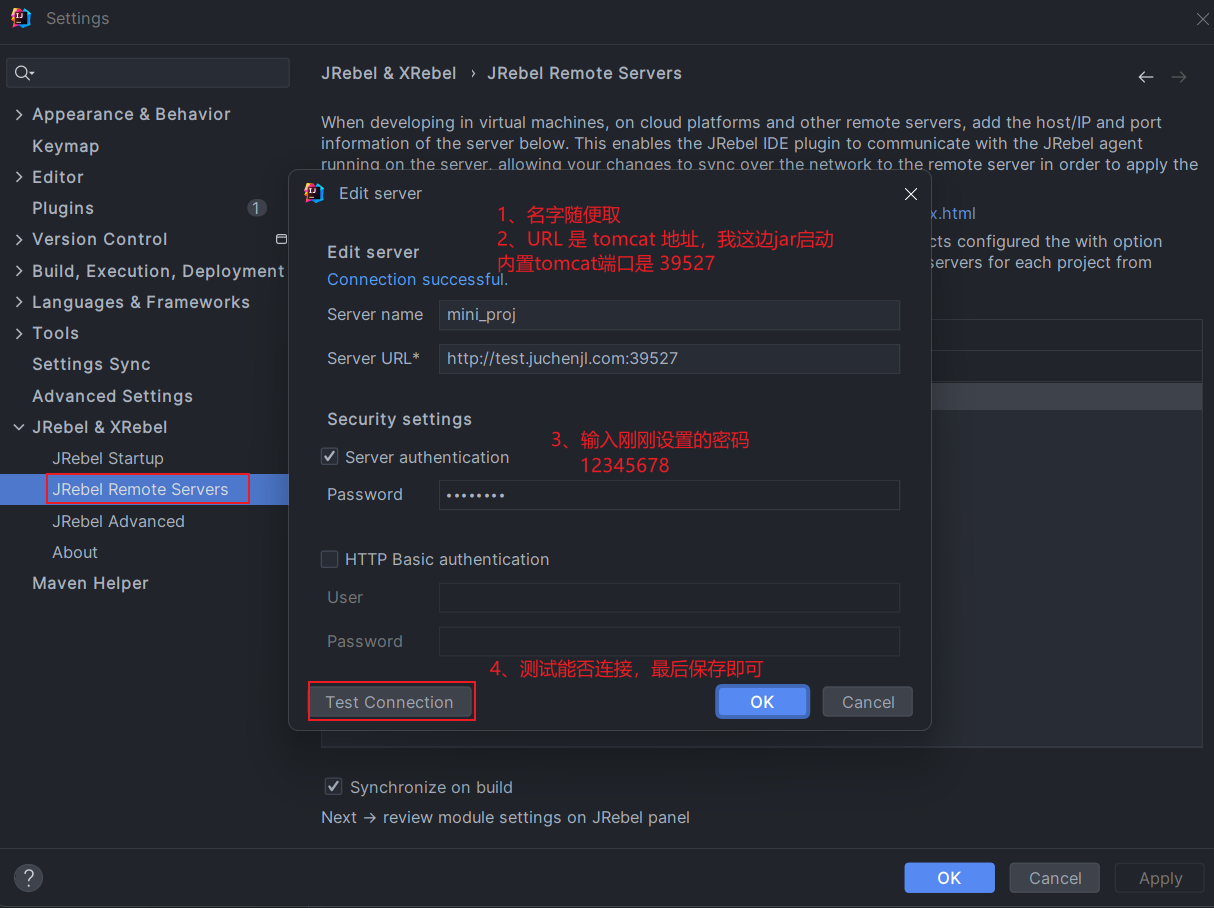The width and height of the screenshot is (1214, 908).
Task: Navigate back with the left arrow icon
Action: click(1146, 77)
